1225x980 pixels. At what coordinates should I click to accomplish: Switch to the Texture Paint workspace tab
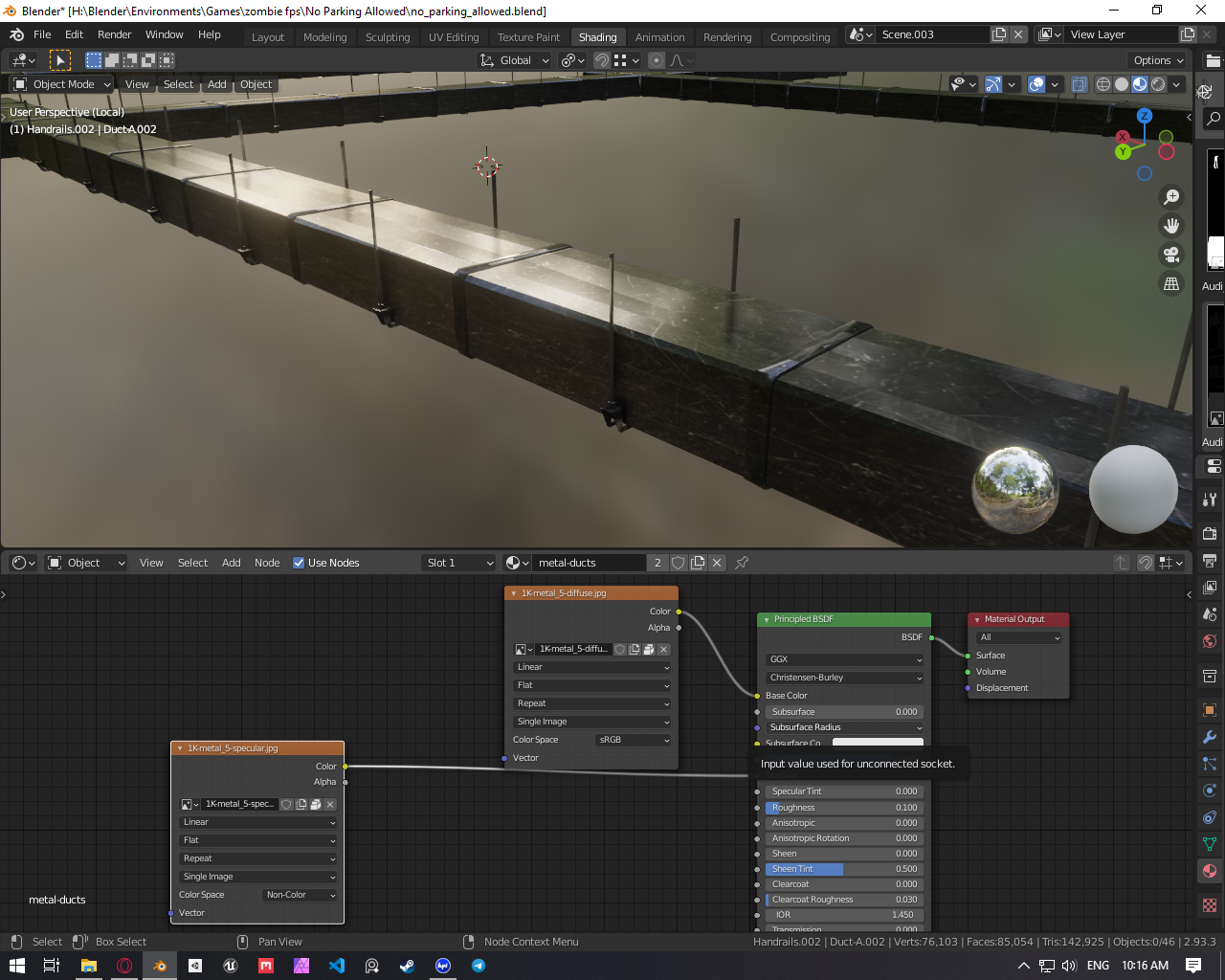point(528,37)
